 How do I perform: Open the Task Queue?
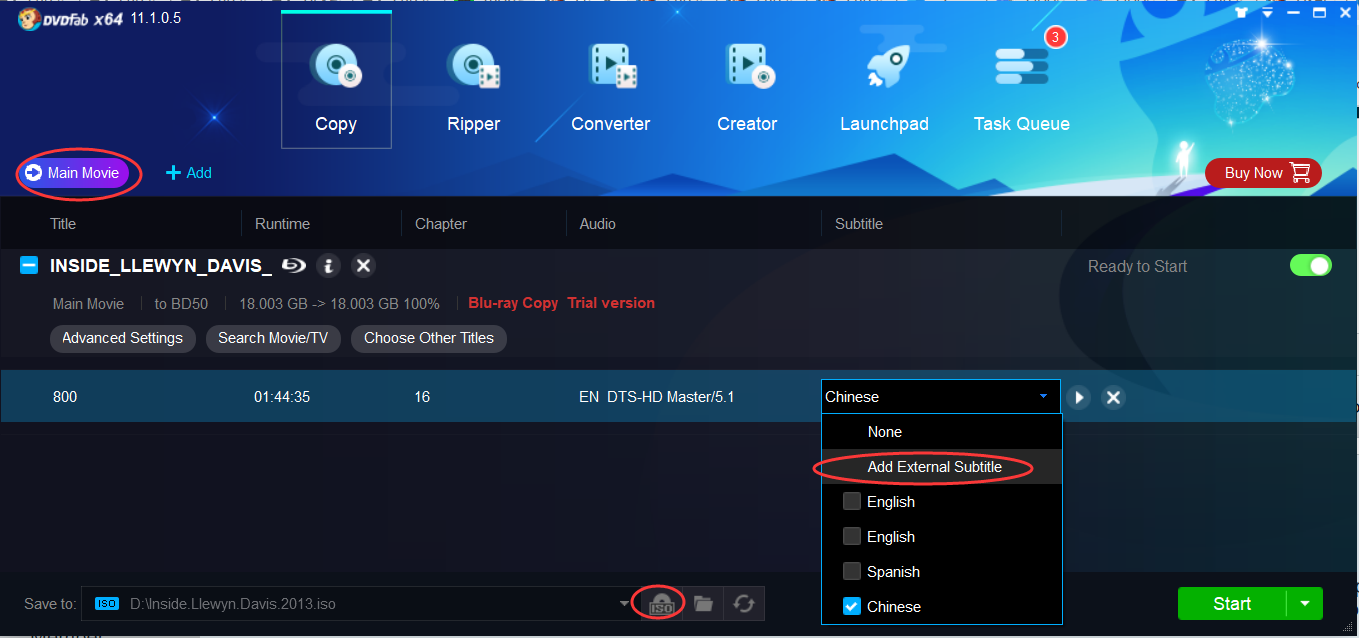[1022, 88]
